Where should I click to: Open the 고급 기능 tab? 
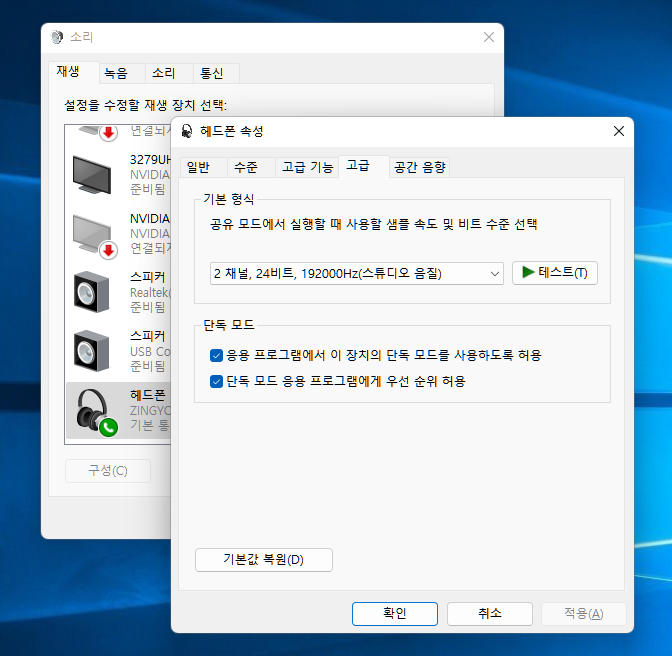coord(307,167)
